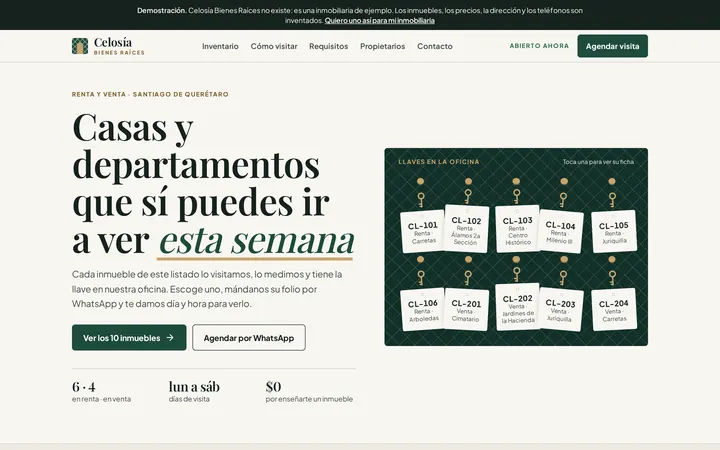Click the ABIERTO AHORA status text
This screenshot has width=720, height=450.
click(x=539, y=46)
